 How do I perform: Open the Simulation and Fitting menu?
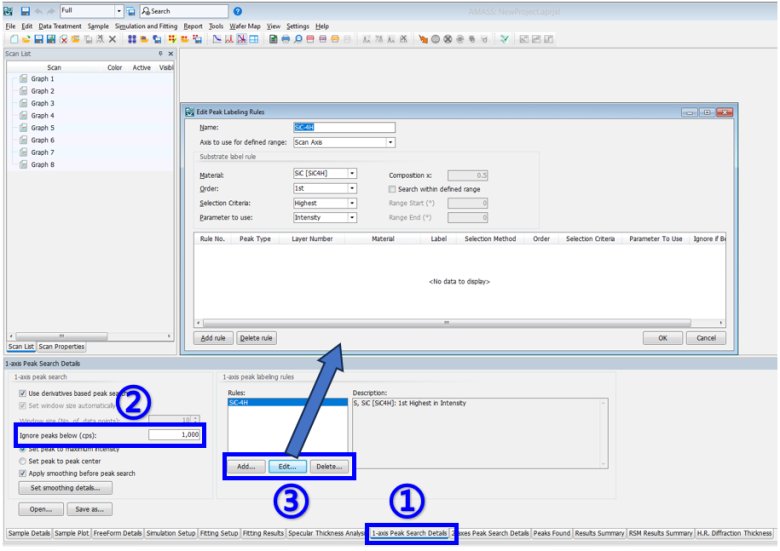[147, 25]
